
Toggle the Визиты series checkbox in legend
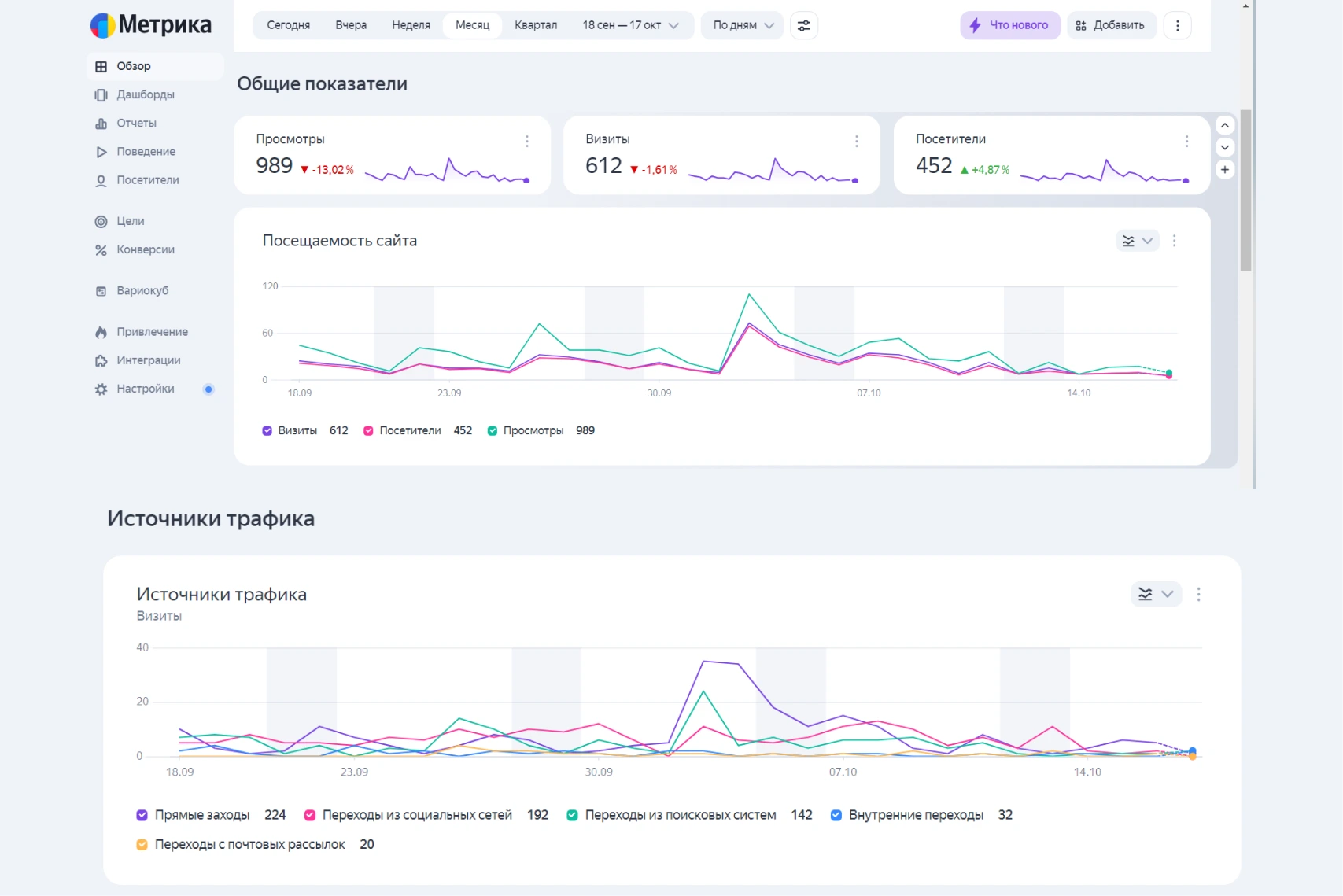pyautogui.click(x=267, y=431)
